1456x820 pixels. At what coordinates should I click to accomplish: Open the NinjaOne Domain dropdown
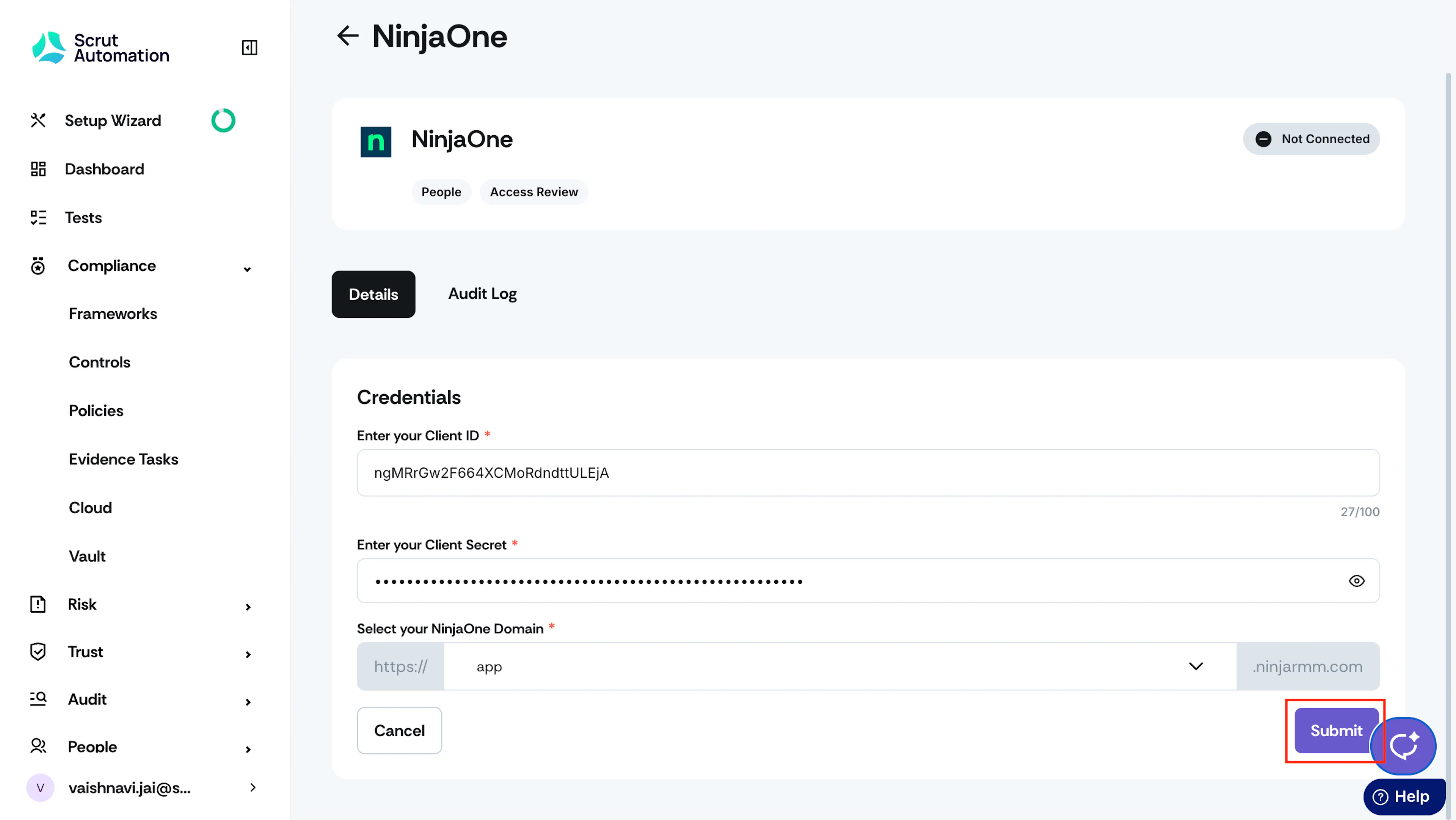[x=840, y=666]
